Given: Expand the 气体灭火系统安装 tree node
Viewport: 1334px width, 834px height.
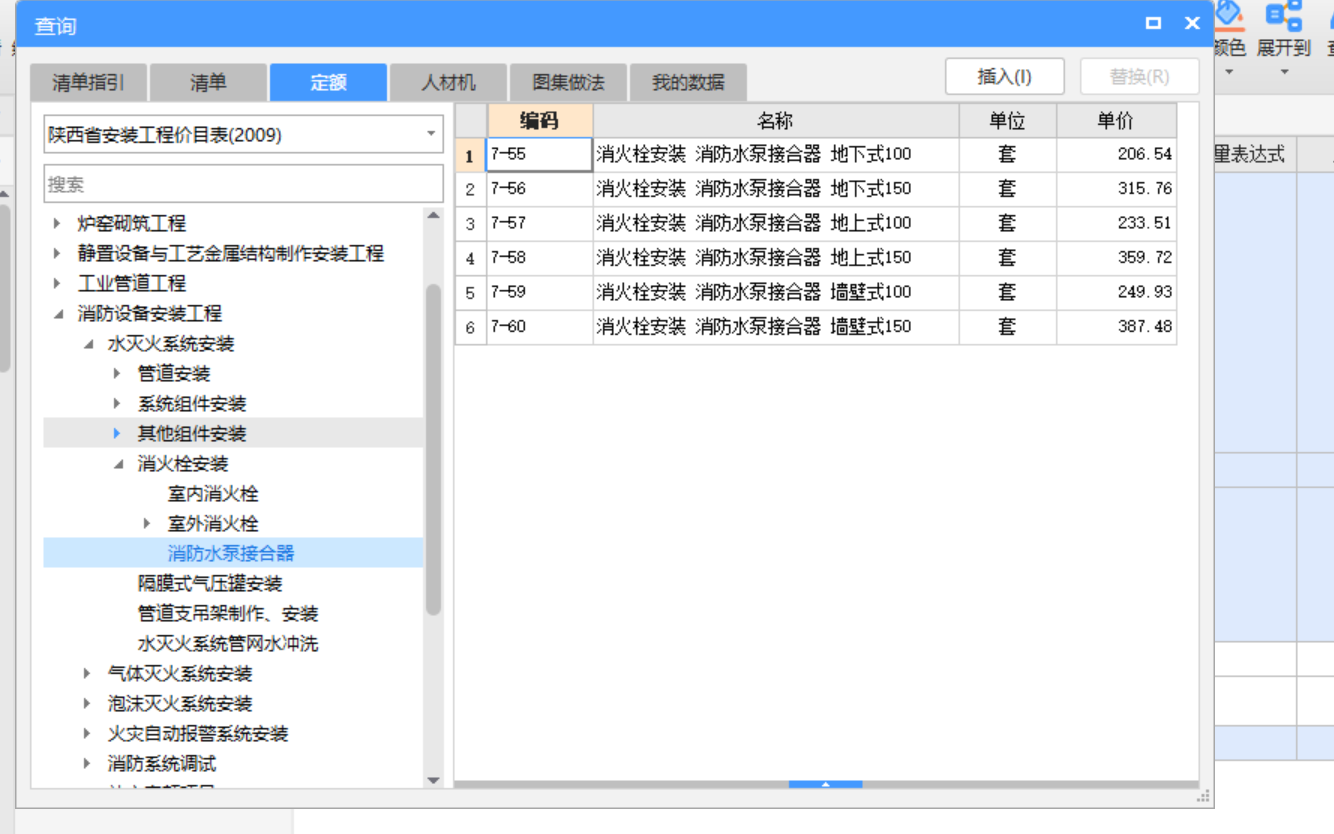Looking at the screenshot, I should tap(87, 673).
